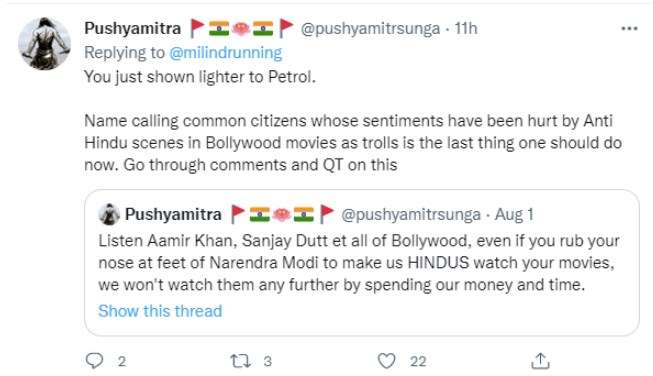Screen dimensions: 653x376
Task: Click the reply speech bubble icon
Action: (94, 361)
